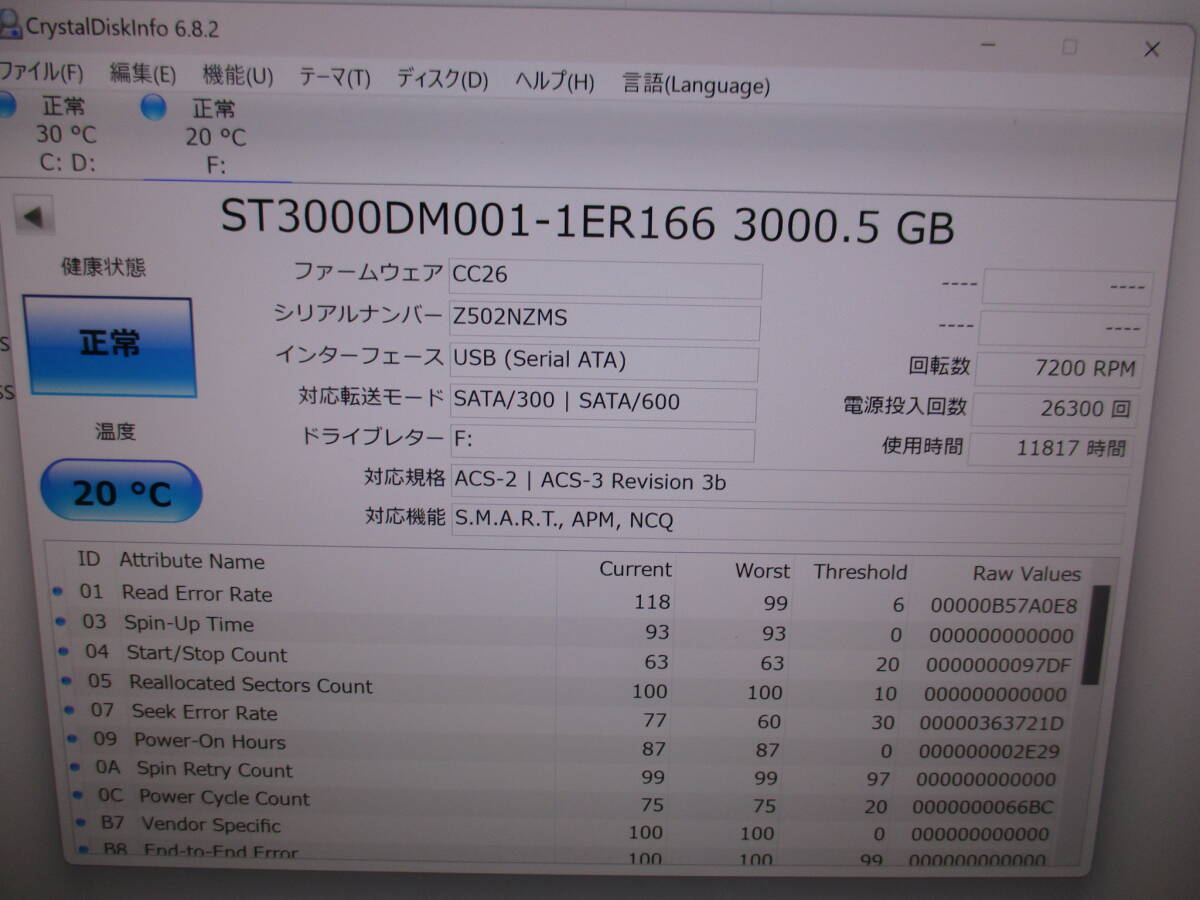1200x900 pixels.
Task: Select the Reallocated Sectors Count row name
Action: [x=251, y=685]
